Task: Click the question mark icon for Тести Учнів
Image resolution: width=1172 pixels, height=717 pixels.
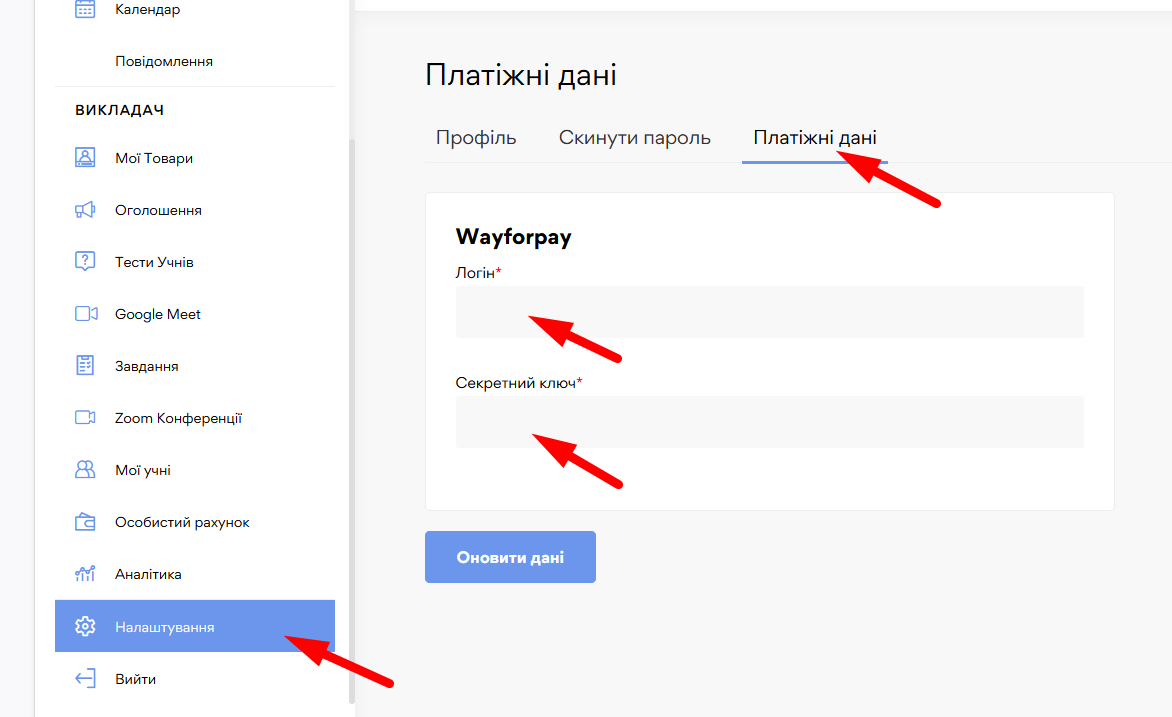Action: pyautogui.click(x=85, y=262)
